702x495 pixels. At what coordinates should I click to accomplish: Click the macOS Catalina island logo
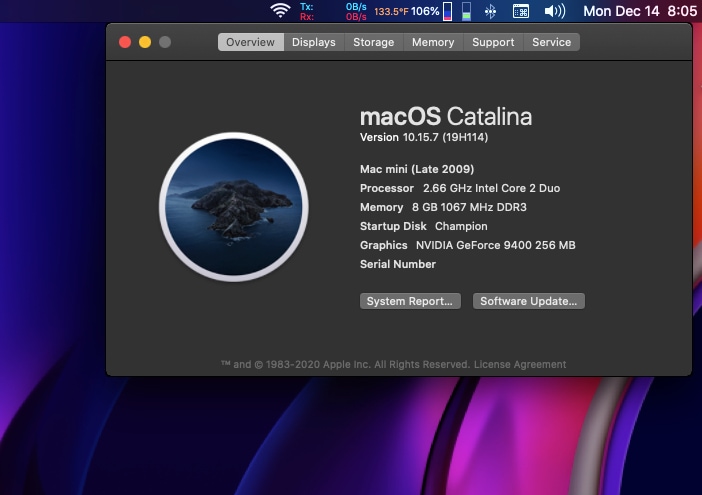point(234,207)
